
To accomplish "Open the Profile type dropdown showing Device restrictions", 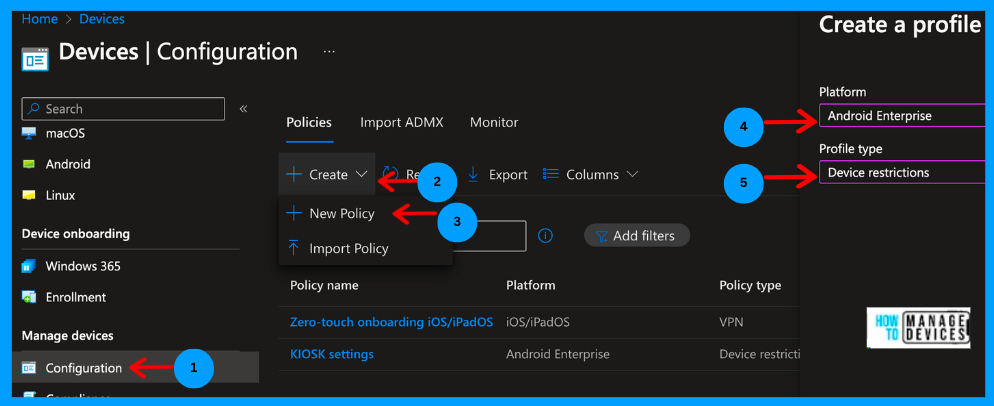I will point(901,173).
